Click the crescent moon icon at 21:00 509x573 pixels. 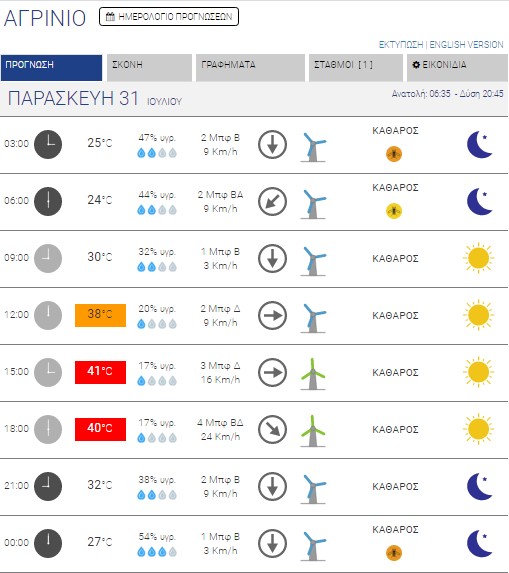click(479, 486)
